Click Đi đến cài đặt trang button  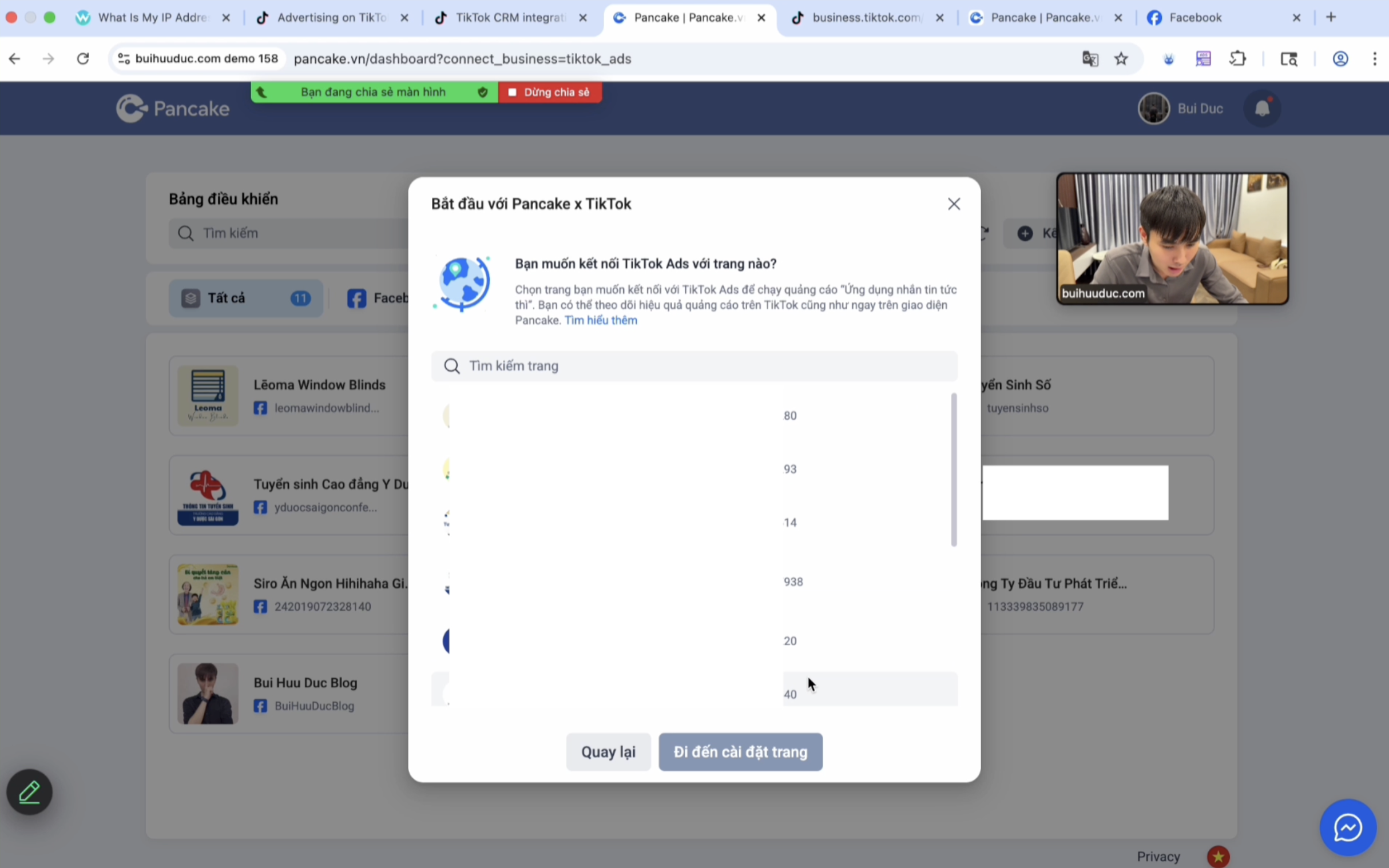(740, 751)
